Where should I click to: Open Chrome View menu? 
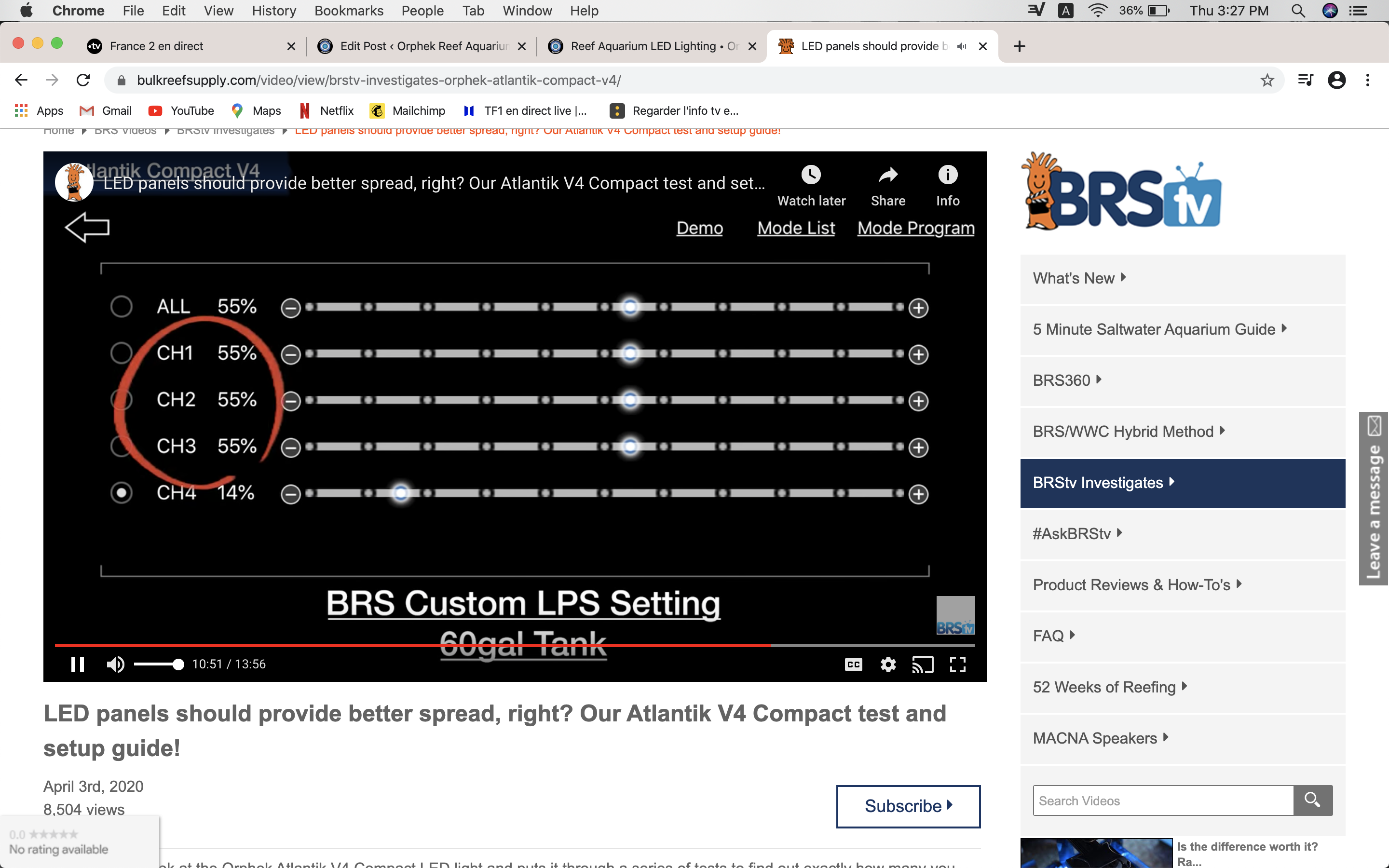pos(218,10)
